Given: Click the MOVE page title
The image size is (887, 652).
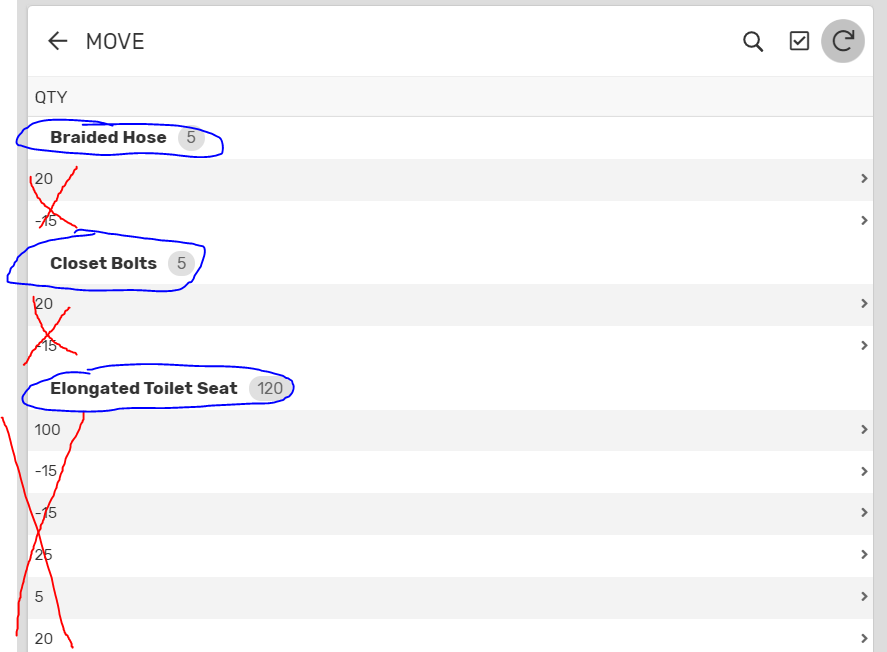Looking at the screenshot, I should (115, 41).
